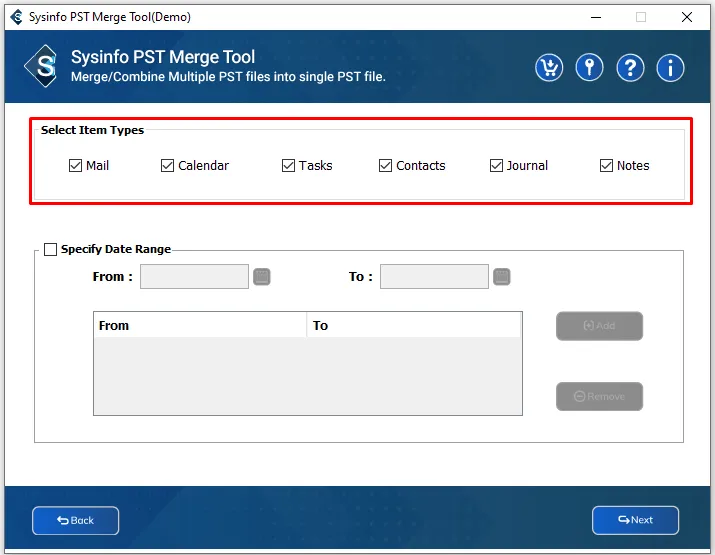Enable Specify Date Range option
Screen dimensions: 715x555
point(51,250)
